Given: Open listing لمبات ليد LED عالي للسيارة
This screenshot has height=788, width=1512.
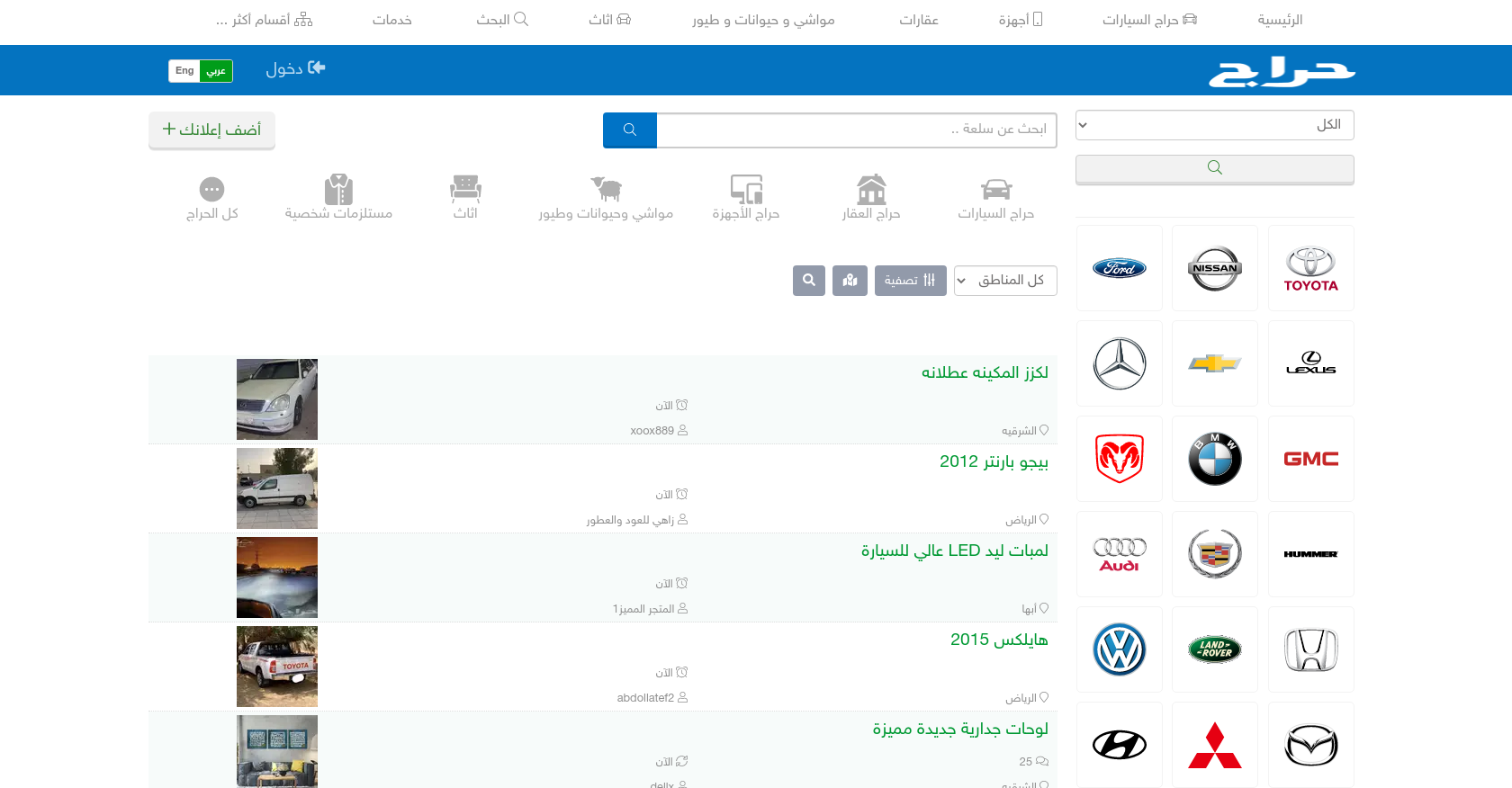Looking at the screenshot, I should (x=954, y=551).
